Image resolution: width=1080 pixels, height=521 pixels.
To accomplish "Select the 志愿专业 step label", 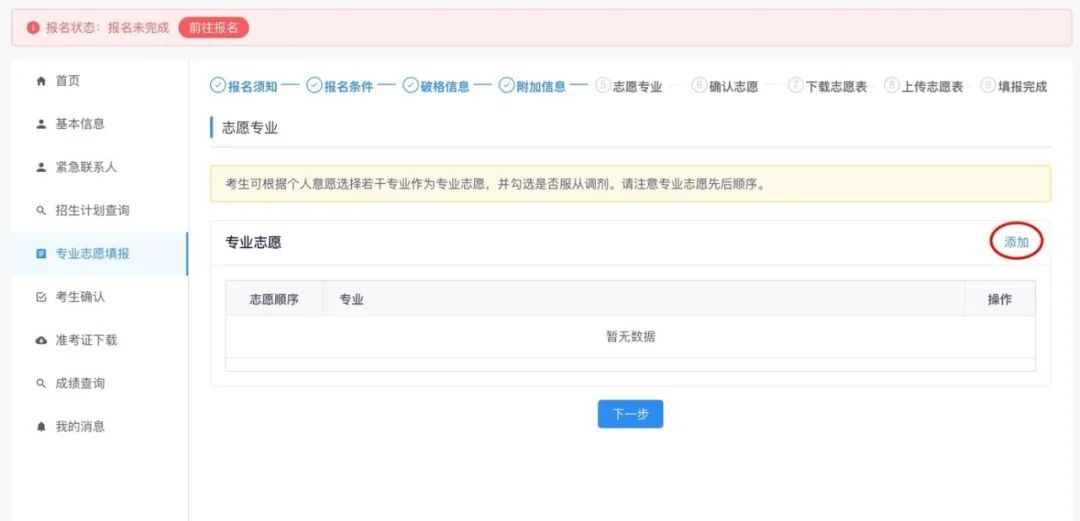I will pos(638,87).
